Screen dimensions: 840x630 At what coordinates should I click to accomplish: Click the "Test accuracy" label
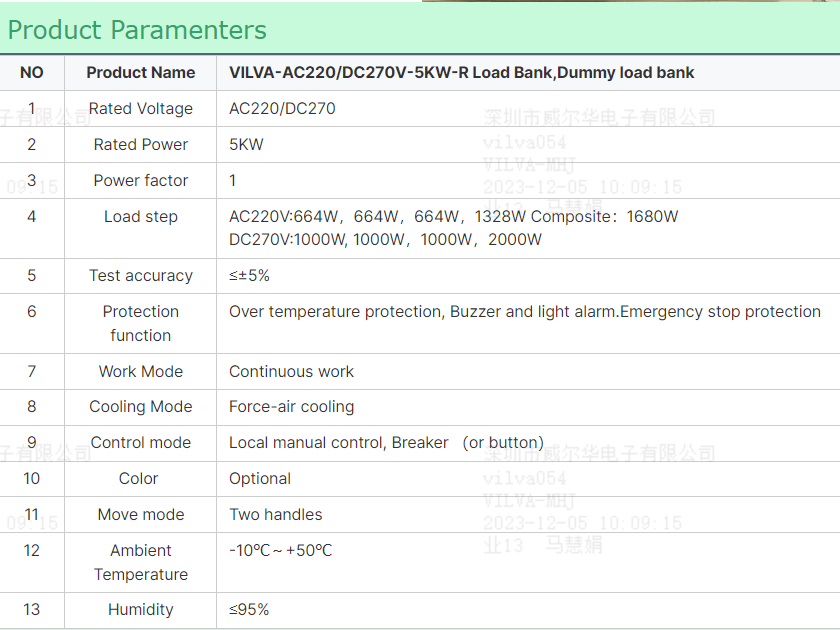(x=141, y=275)
